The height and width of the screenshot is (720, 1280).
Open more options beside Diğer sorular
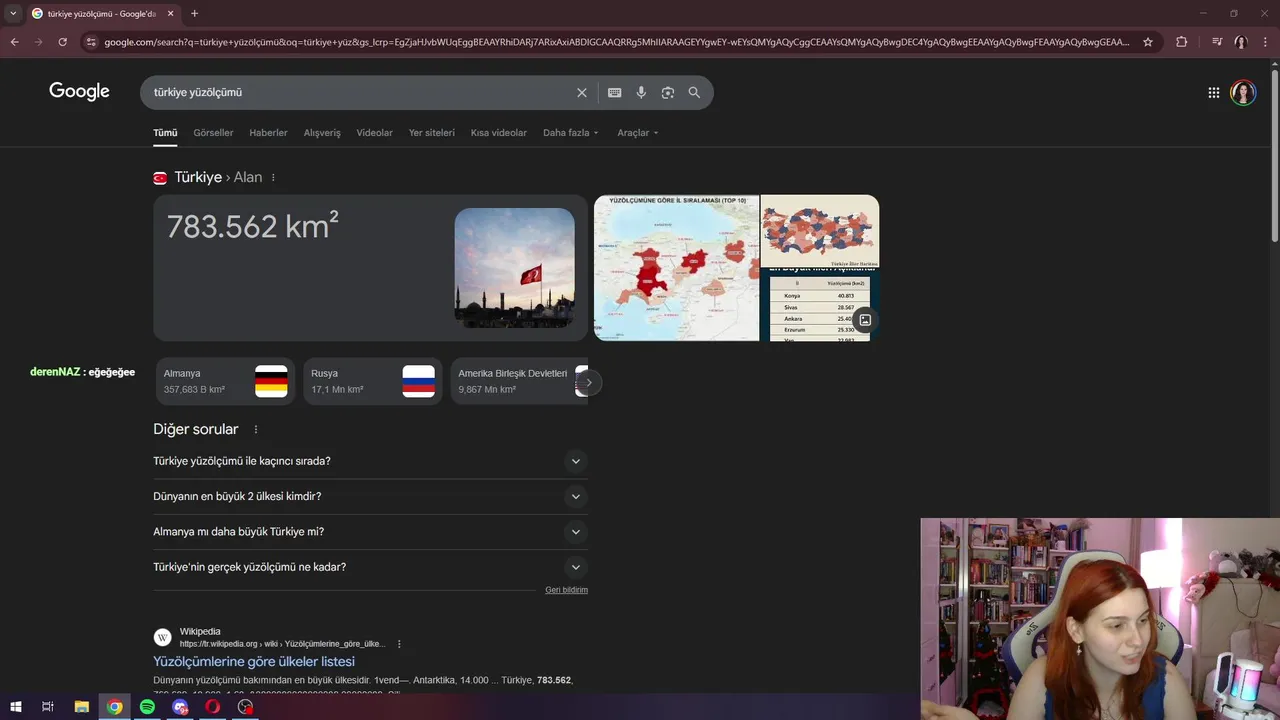pos(256,429)
